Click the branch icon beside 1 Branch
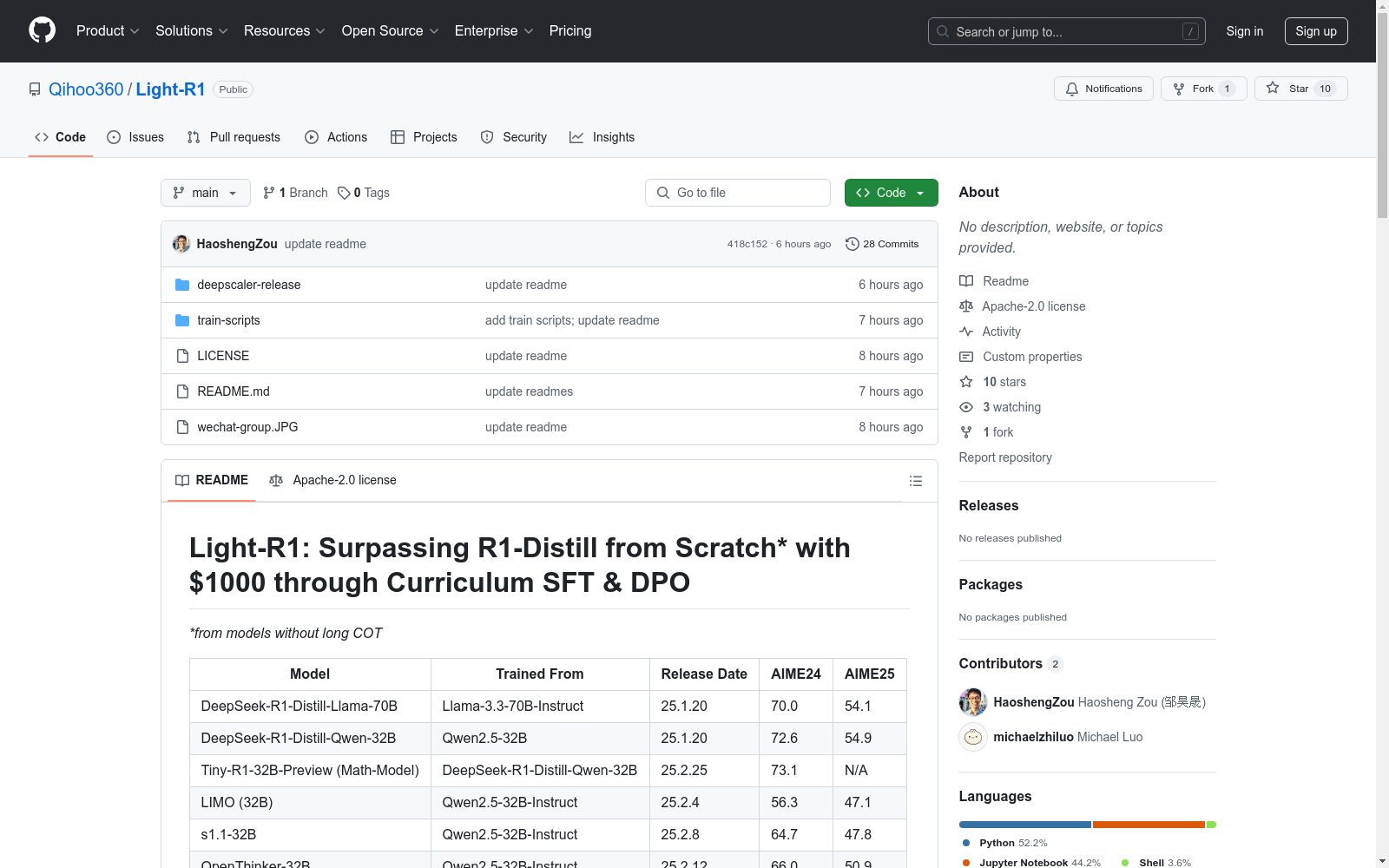 point(269,193)
